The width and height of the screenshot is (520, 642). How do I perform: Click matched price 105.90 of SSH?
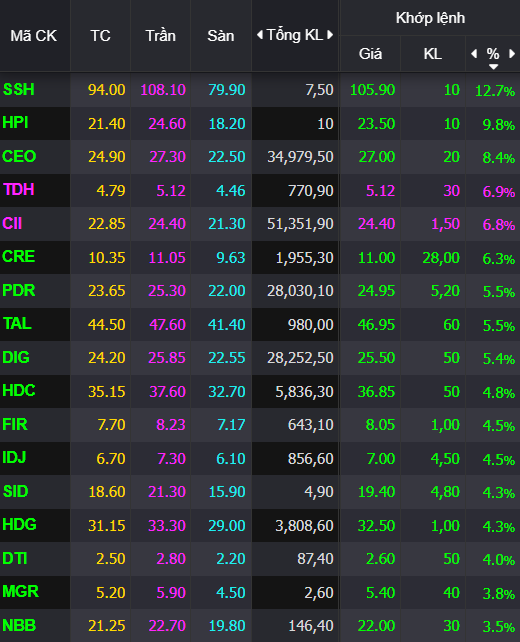coord(372,90)
